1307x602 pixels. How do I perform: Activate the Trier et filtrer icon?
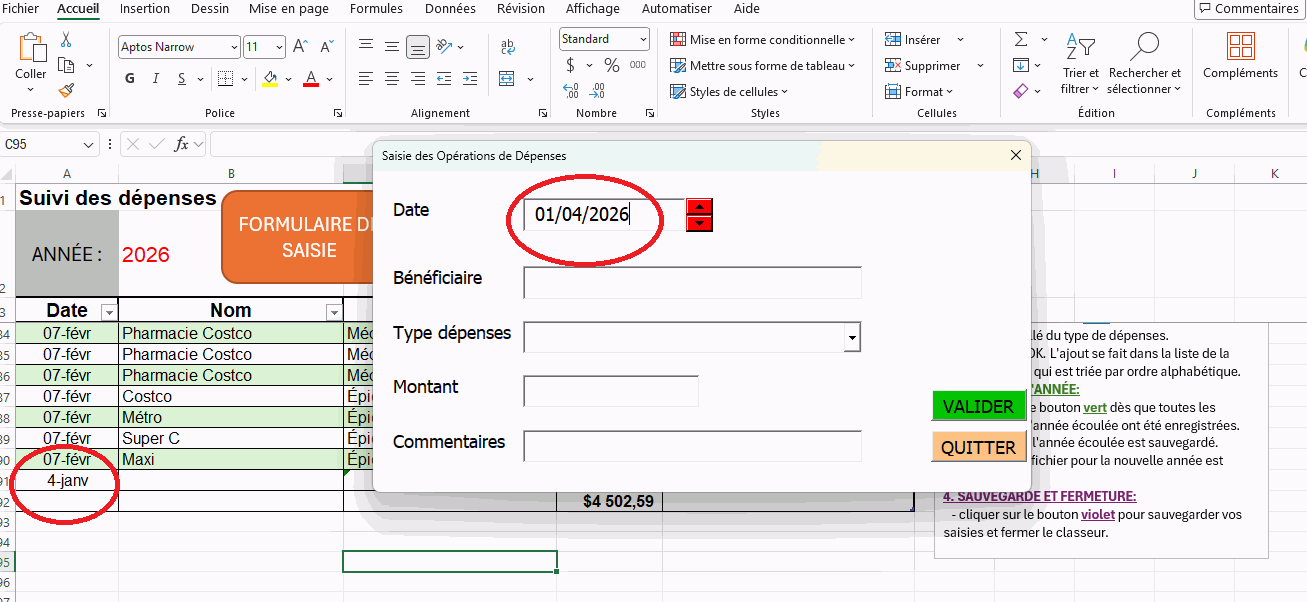coord(1080,64)
